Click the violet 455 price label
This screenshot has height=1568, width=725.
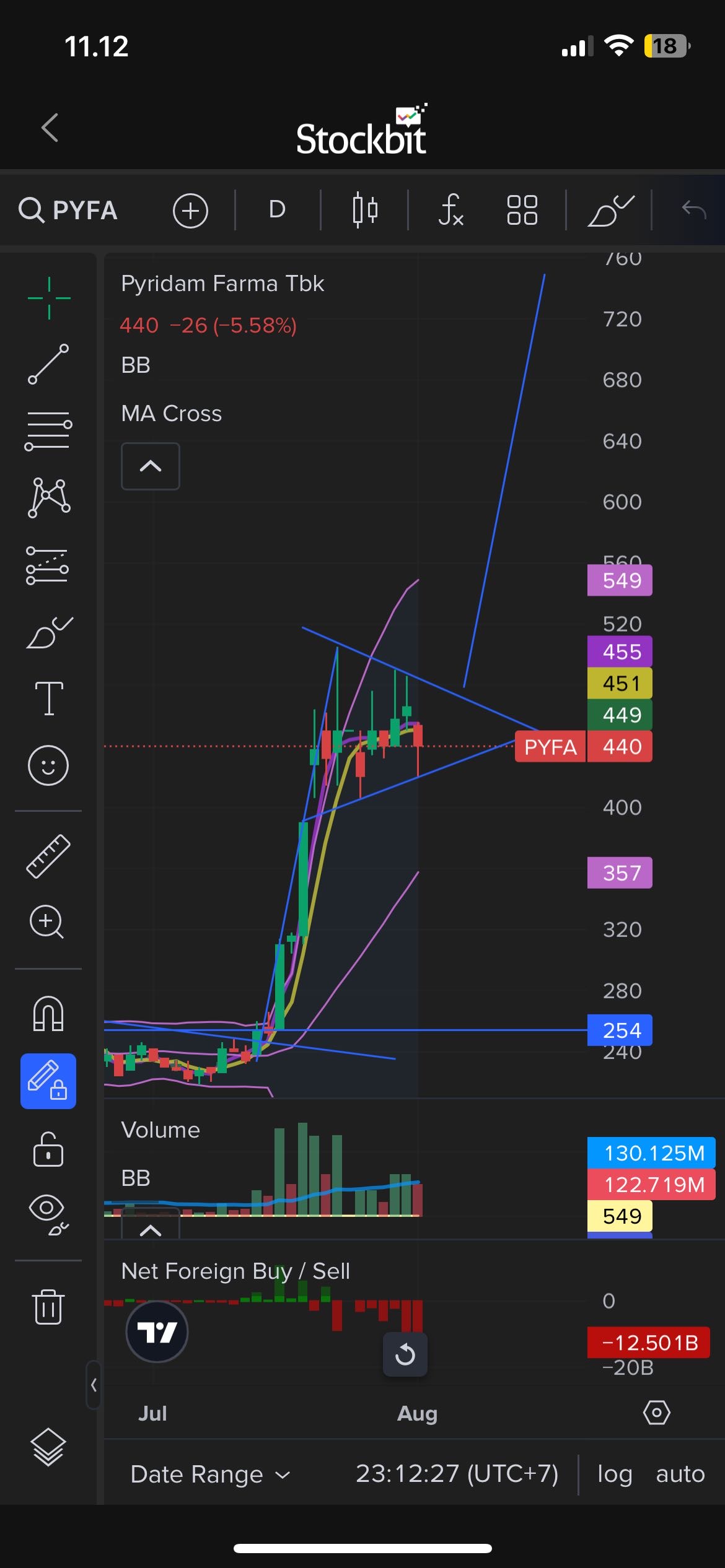coord(620,651)
